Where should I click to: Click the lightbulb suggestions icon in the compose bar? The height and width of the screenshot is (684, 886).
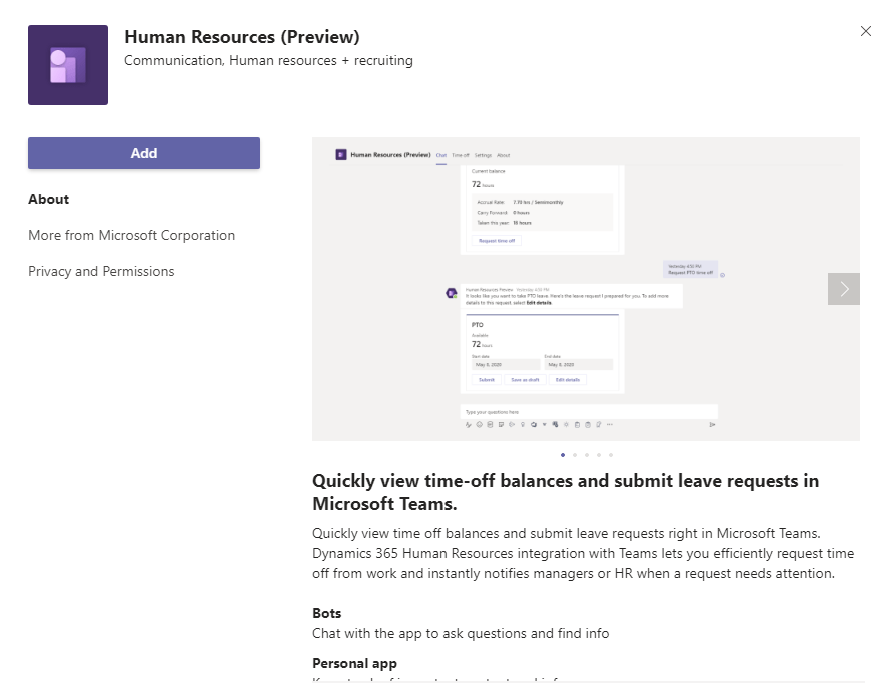(x=522, y=424)
